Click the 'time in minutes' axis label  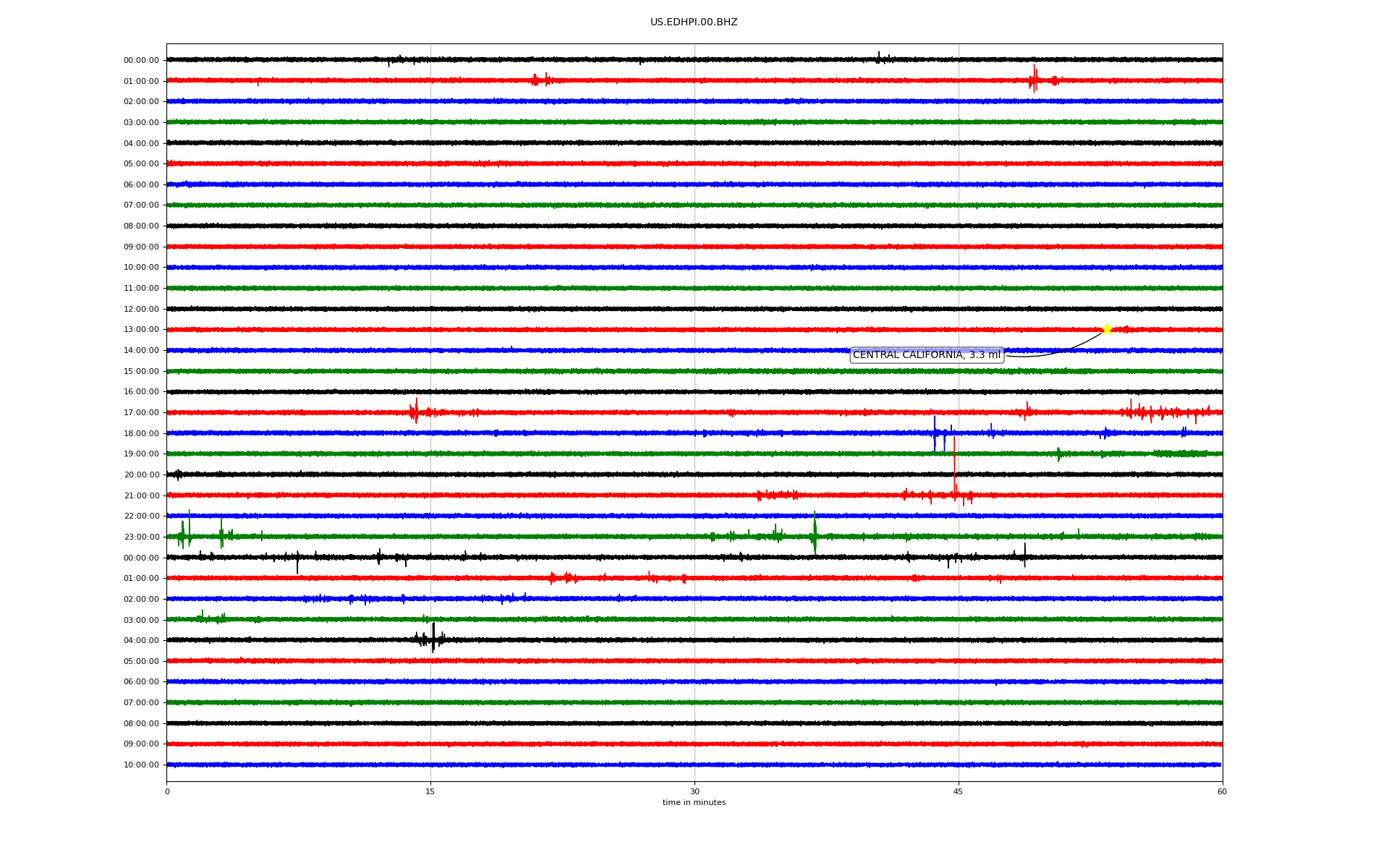693,803
